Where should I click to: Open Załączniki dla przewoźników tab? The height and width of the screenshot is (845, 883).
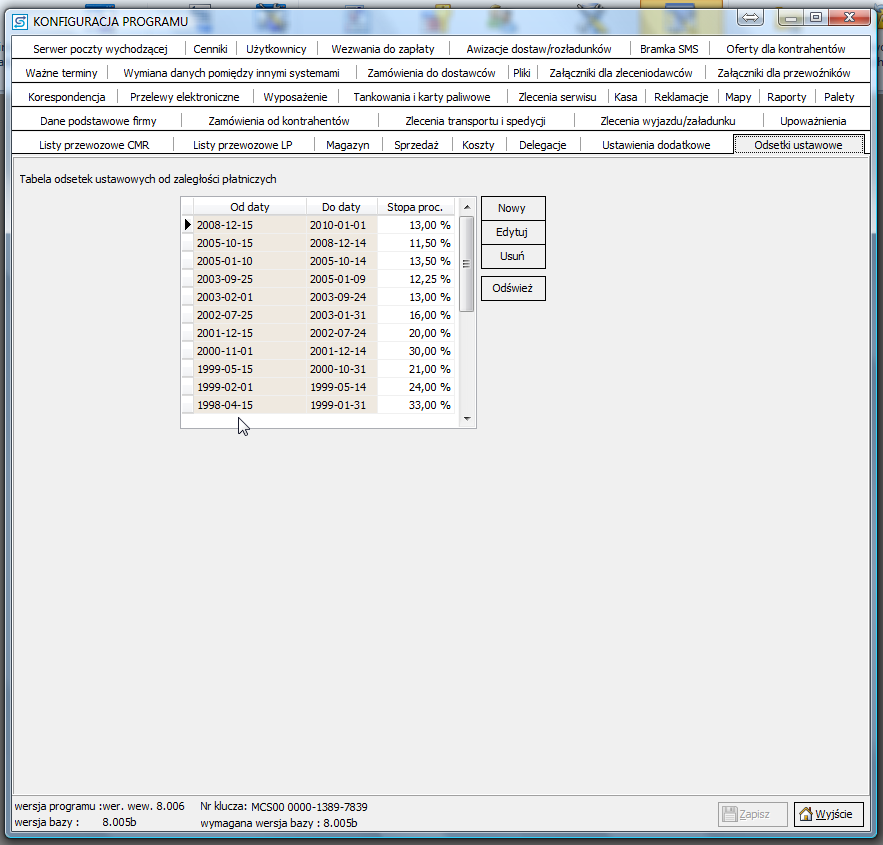(784, 73)
